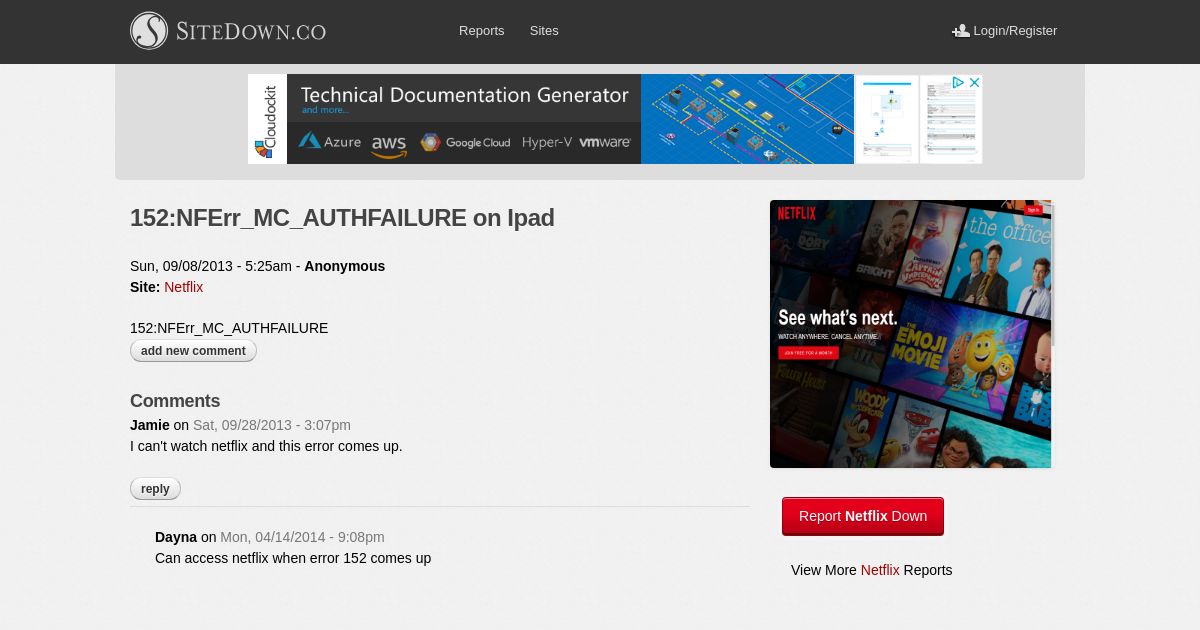Open Netflix link in View More Reports

coord(880,570)
